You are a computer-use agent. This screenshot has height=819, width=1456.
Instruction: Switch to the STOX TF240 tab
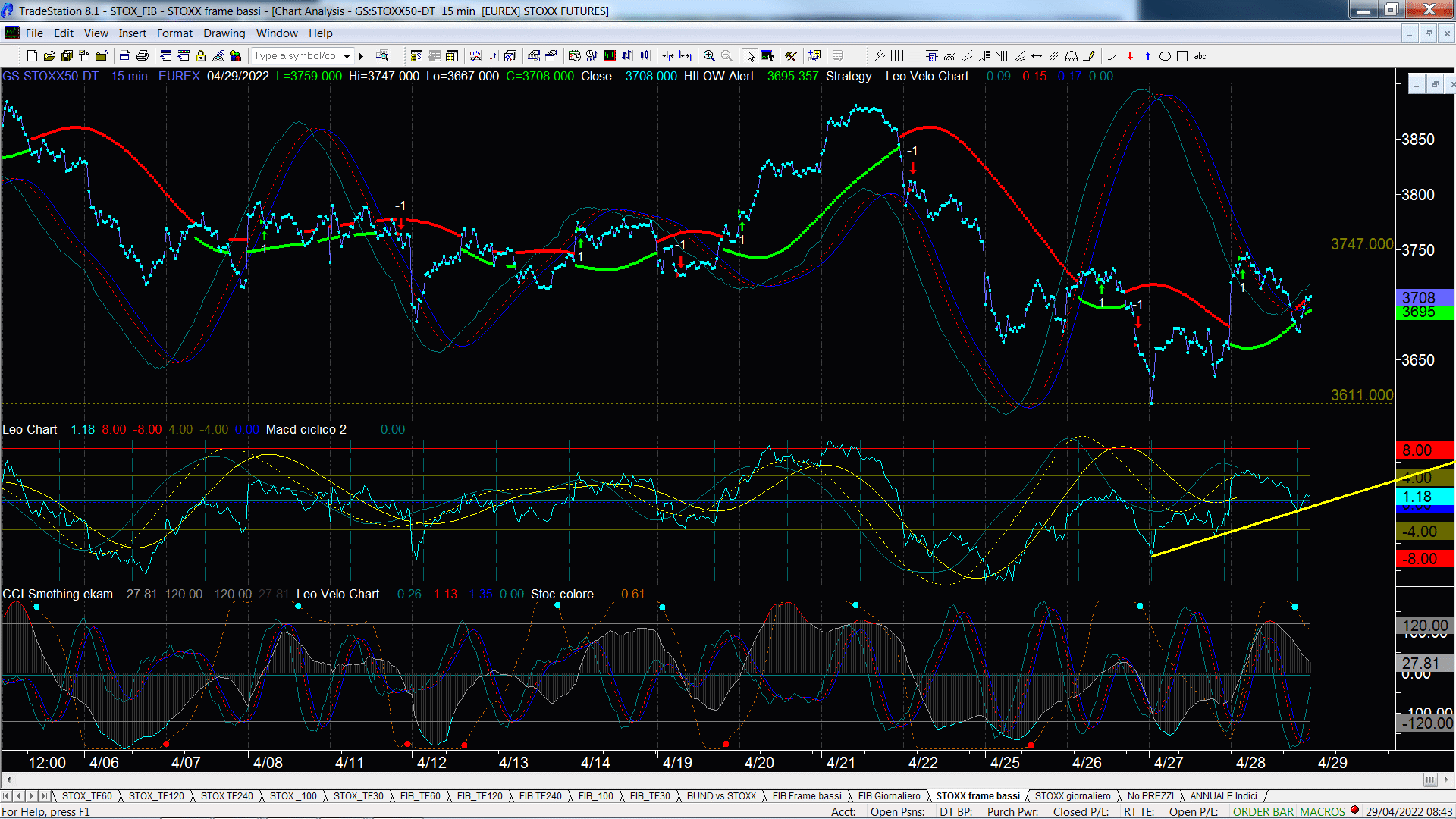pyautogui.click(x=227, y=795)
